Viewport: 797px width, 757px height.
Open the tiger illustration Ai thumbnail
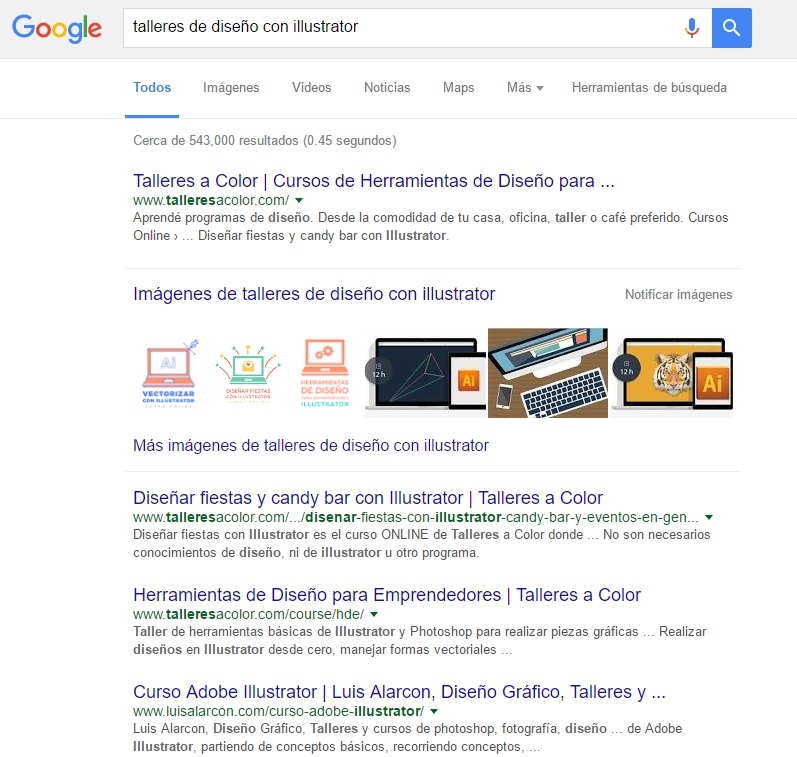[671, 373]
